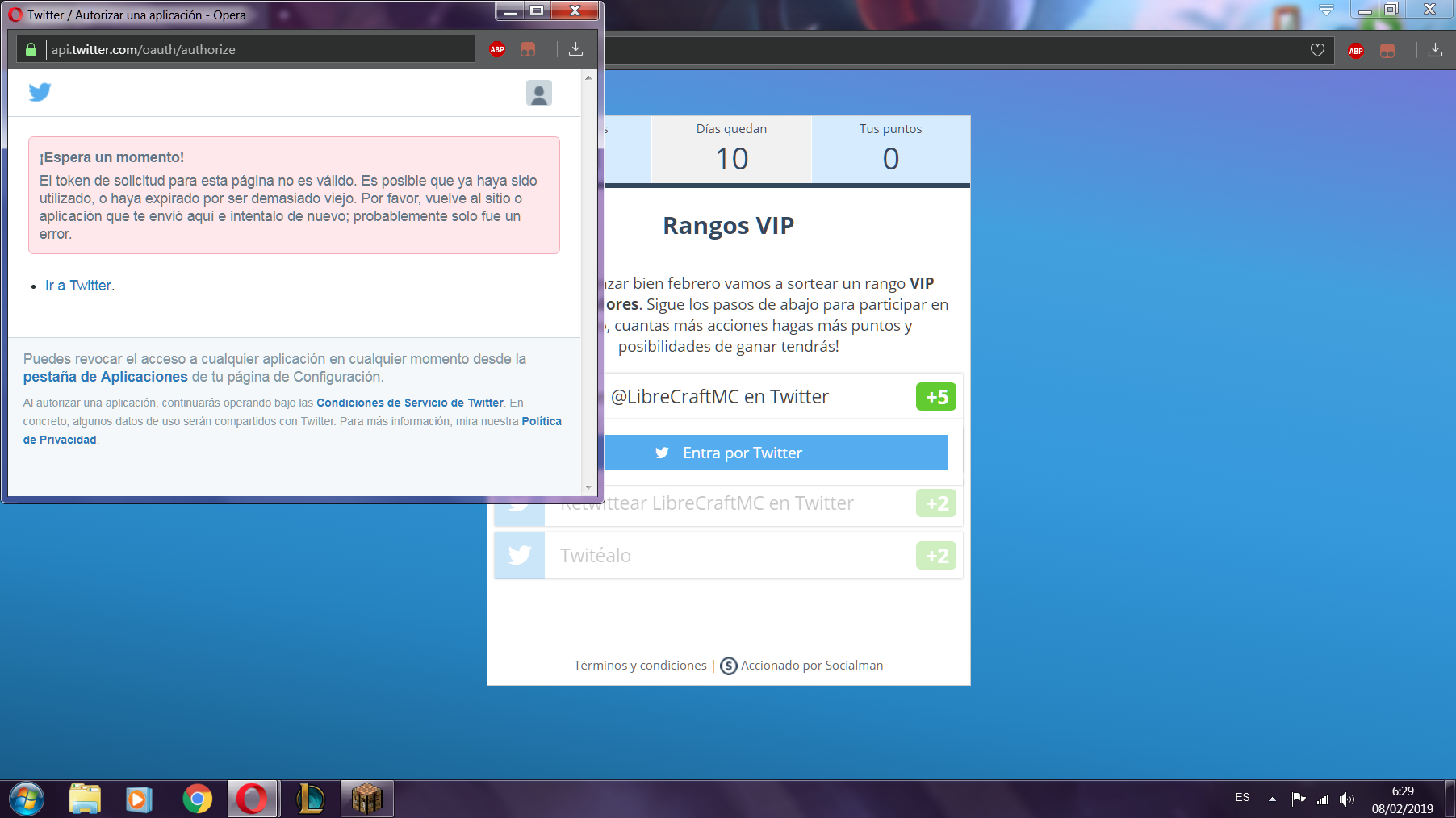Click the popup scrollbar up arrow
The image size is (1456, 818).
pyautogui.click(x=588, y=77)
